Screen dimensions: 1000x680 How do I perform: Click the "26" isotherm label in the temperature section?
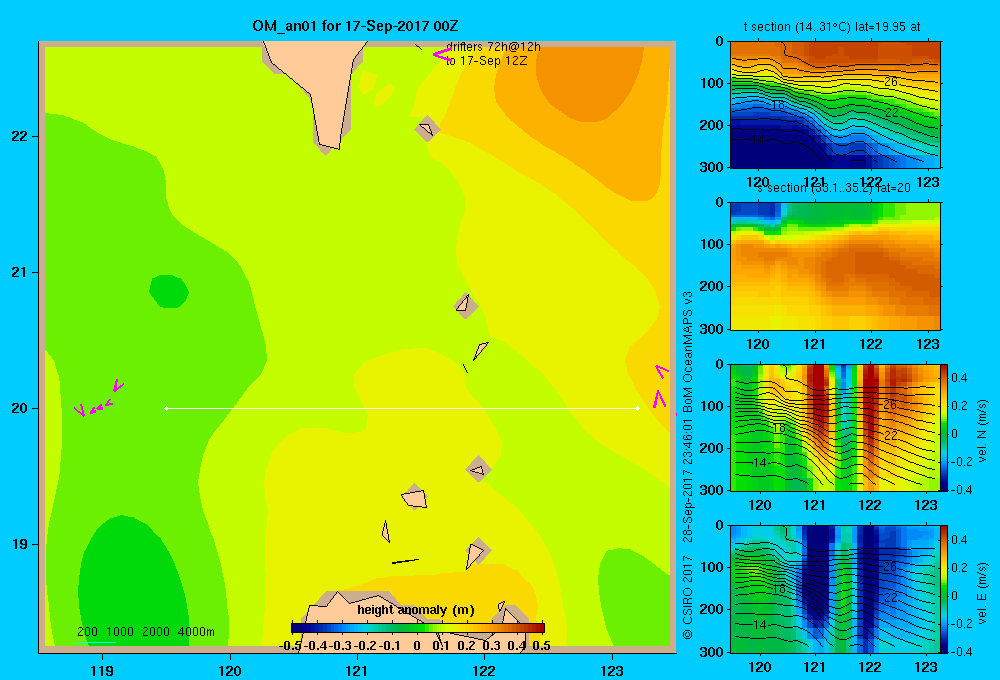[x=891, y=82]
